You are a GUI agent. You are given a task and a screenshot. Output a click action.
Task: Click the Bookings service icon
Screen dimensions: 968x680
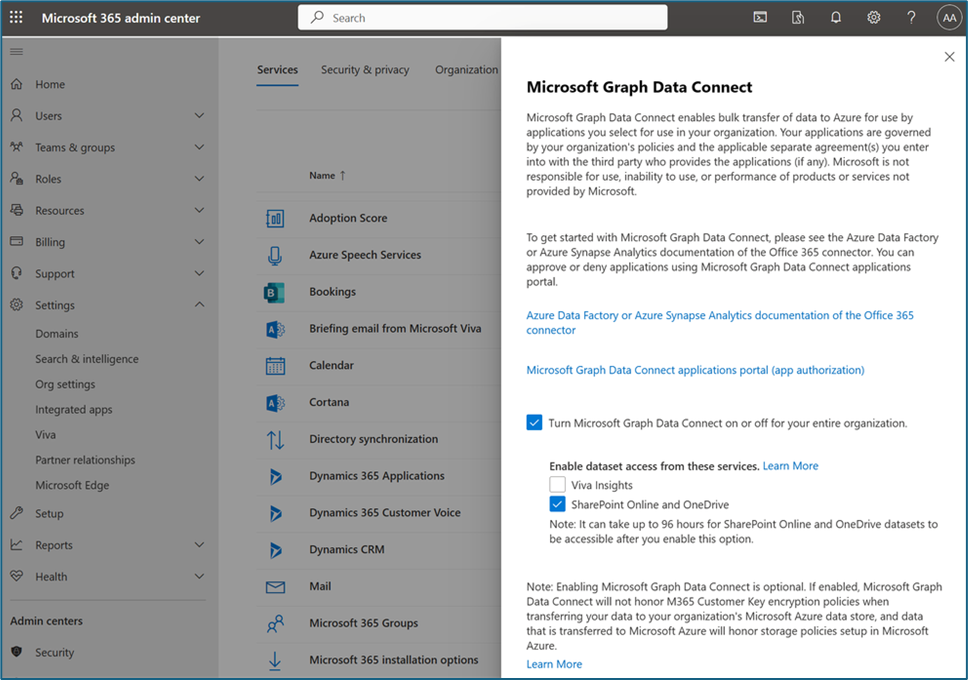pyautogui.click(x=275, y=292)
